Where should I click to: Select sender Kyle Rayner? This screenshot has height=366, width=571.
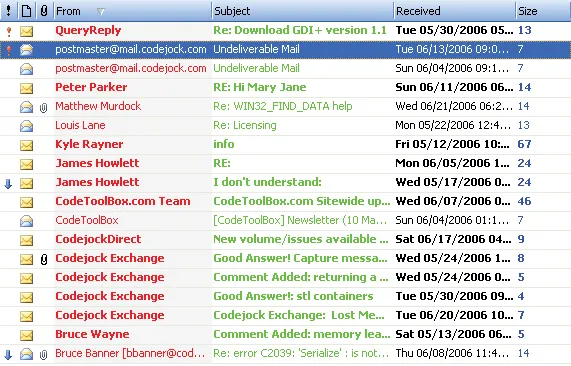pyautogui.click(x=89, y=144)
